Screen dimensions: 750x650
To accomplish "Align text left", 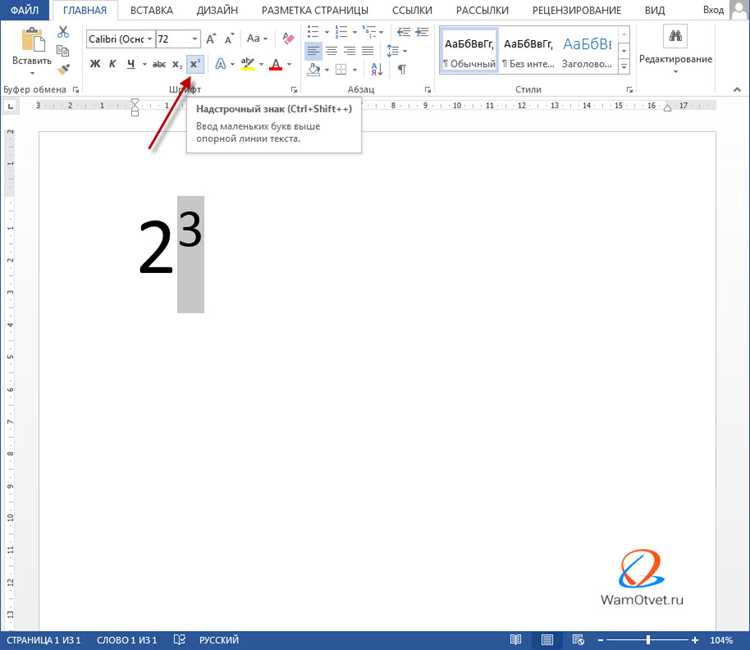I will (313, 50).
